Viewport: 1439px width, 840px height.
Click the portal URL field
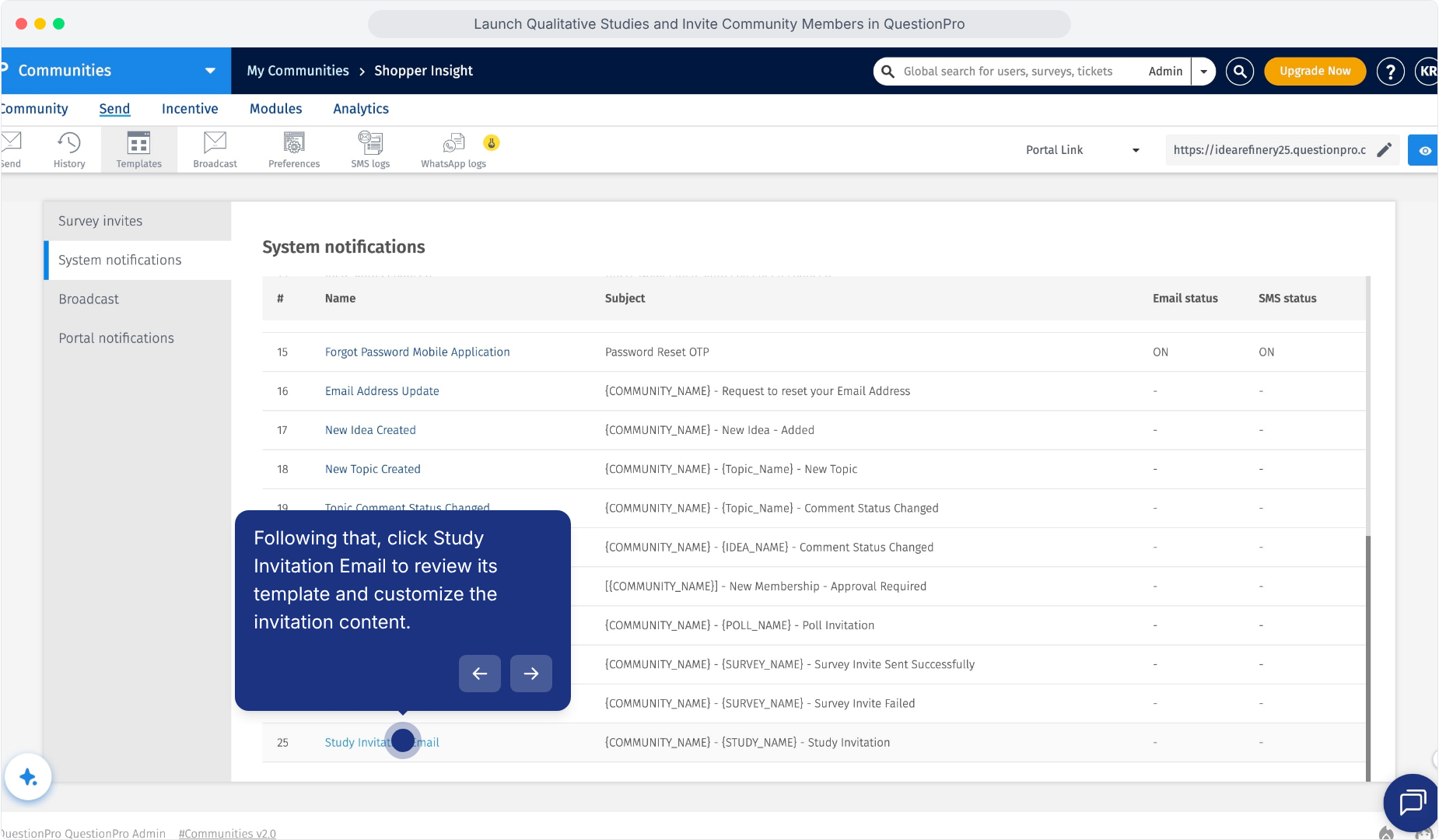pyautogui.click(x=1269, y=150)
